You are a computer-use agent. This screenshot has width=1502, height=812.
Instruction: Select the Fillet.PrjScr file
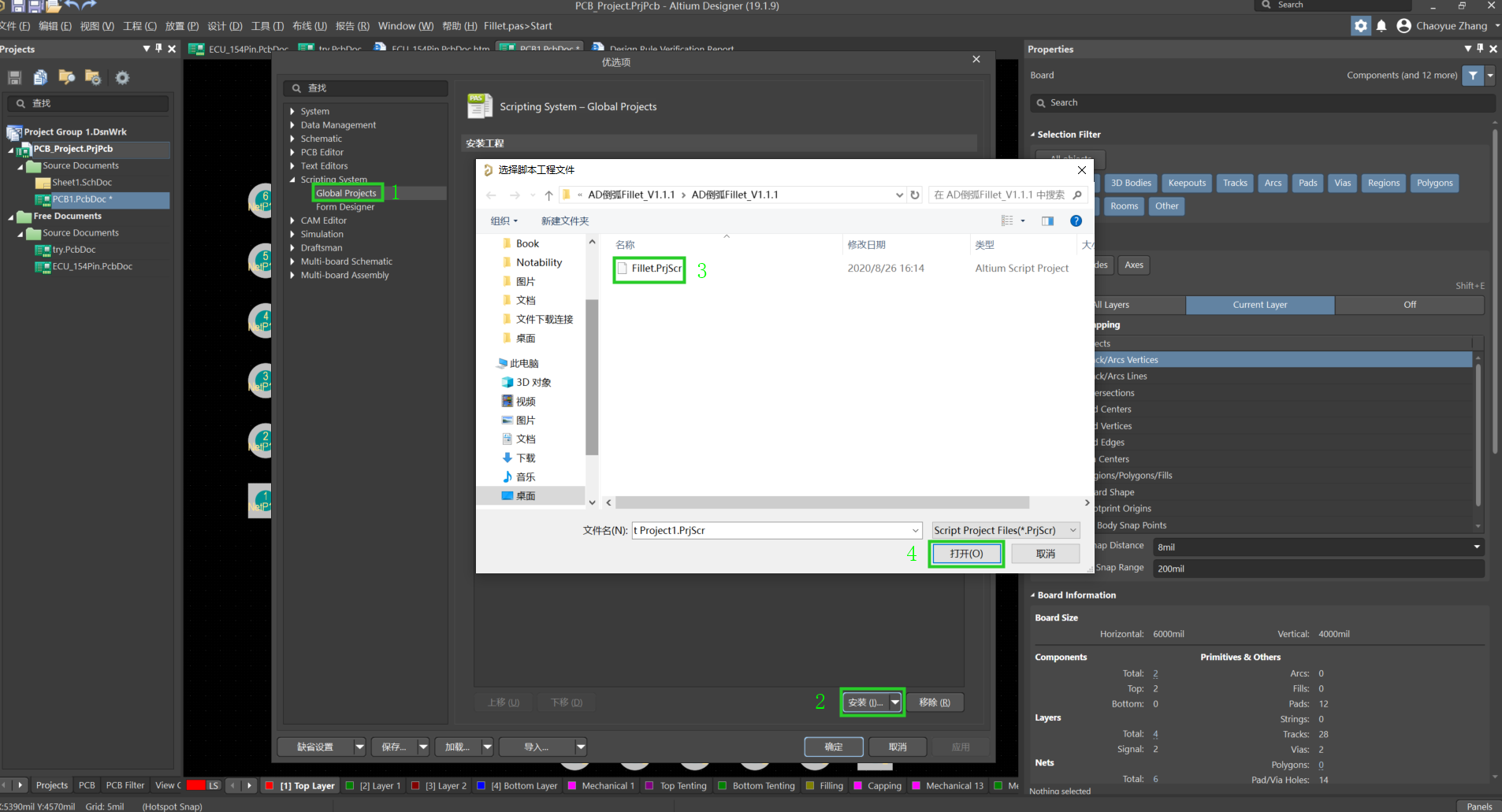pos(656,269)
